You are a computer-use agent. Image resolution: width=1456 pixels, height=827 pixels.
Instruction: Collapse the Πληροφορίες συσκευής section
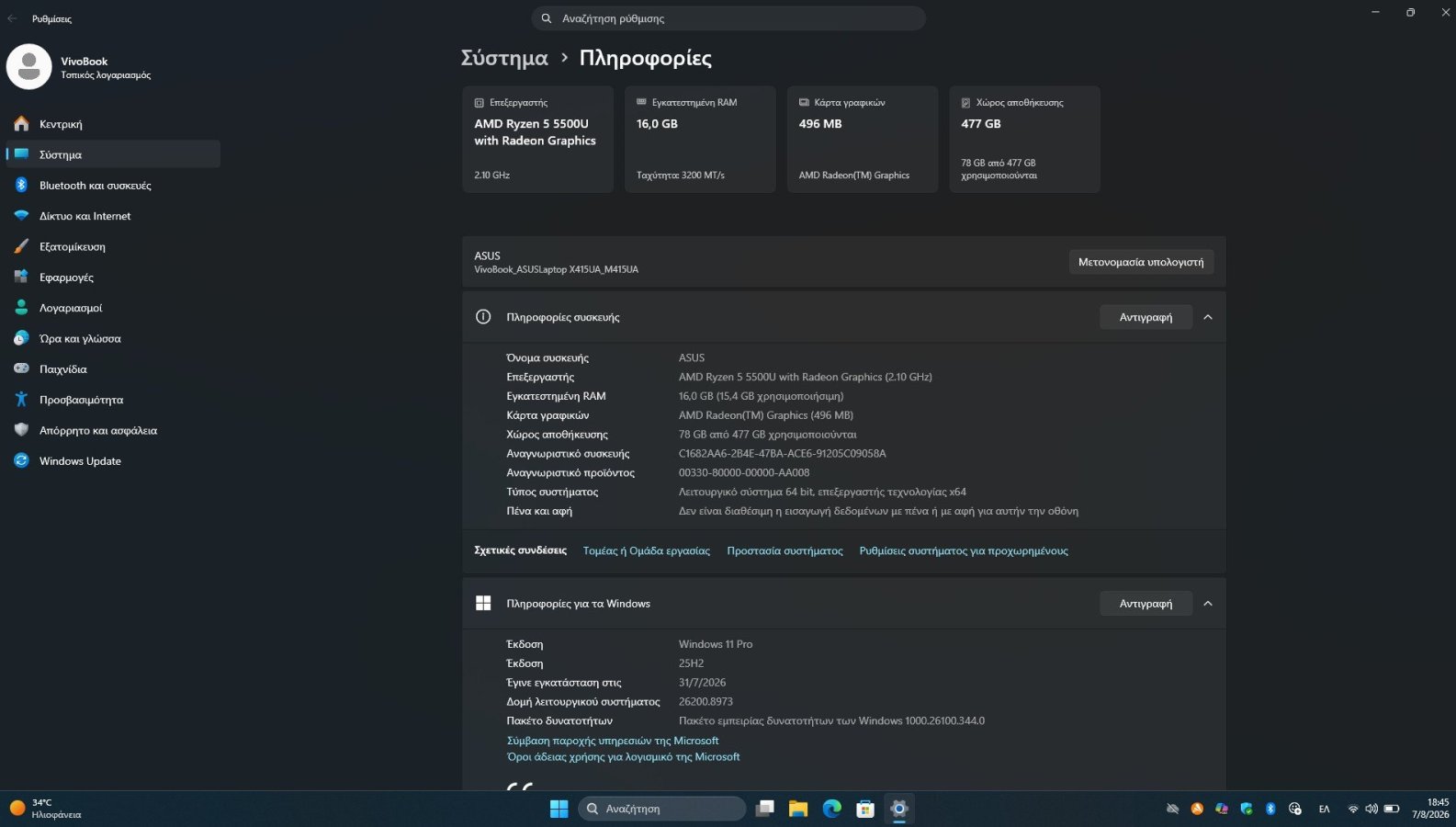(1208, 317)
